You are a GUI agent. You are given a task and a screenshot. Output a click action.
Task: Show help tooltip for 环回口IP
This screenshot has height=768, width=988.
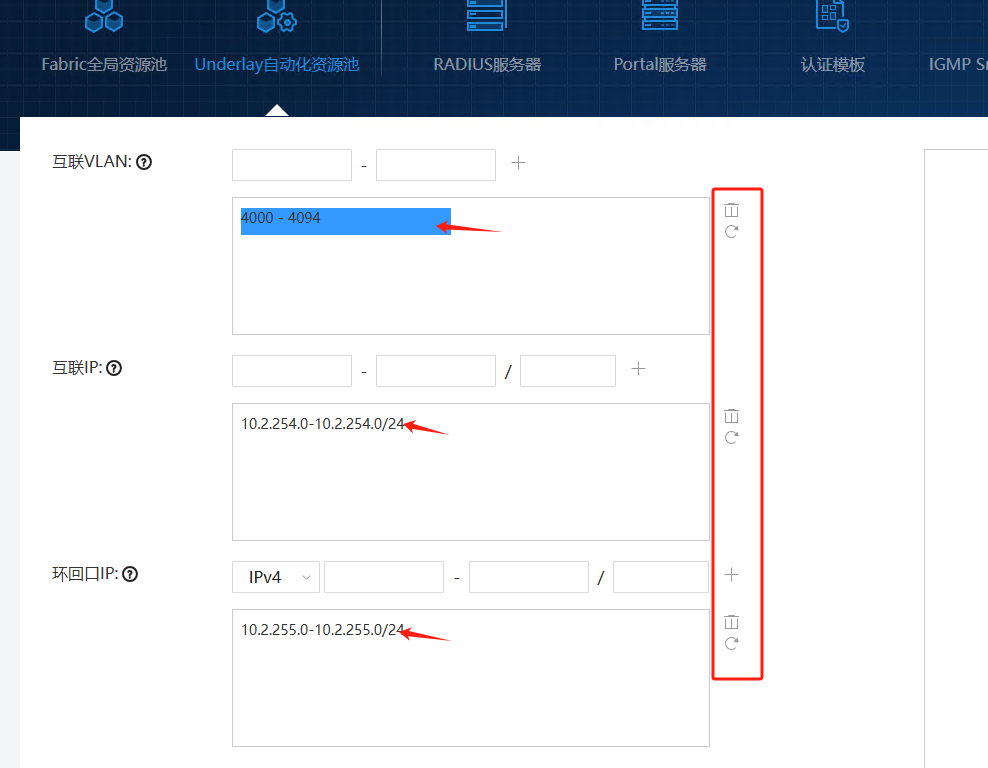129,574
